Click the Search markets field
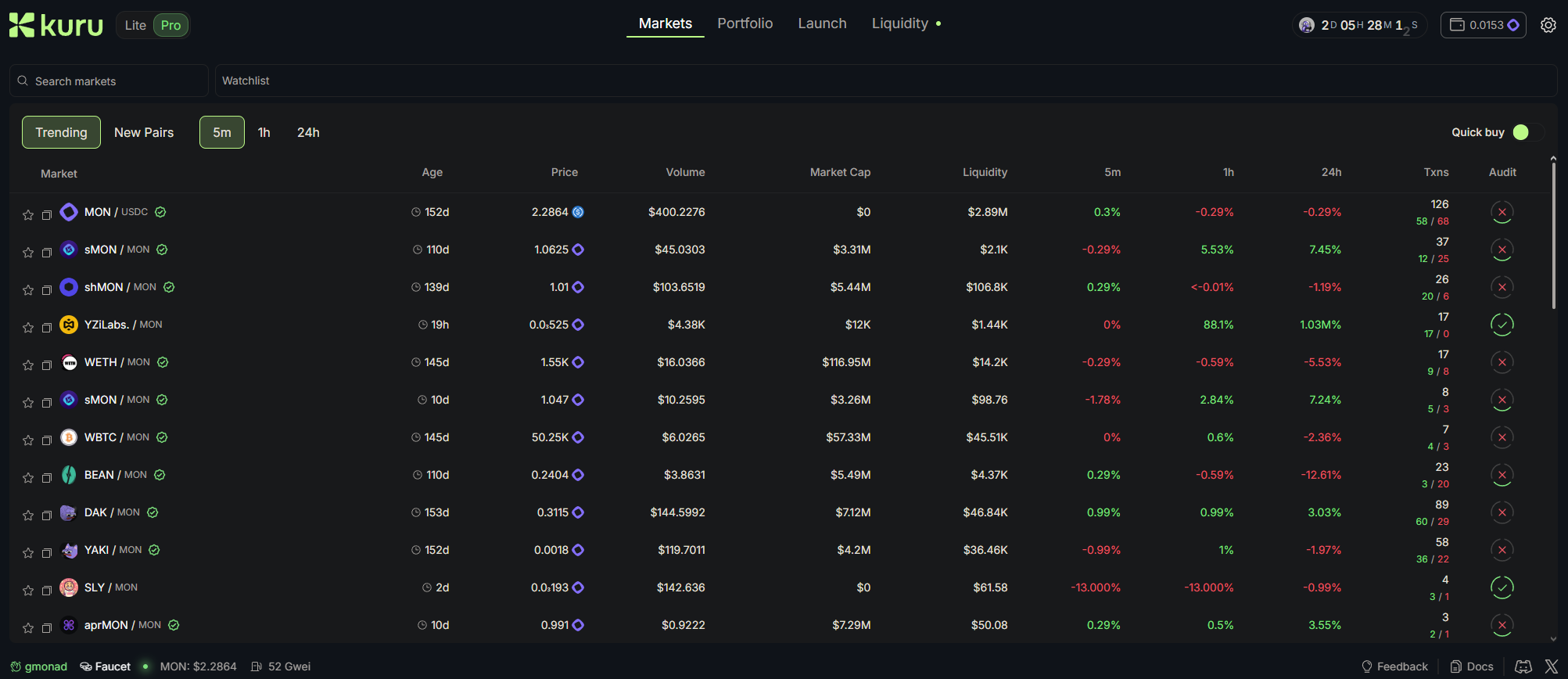 (x=109, y=81)
